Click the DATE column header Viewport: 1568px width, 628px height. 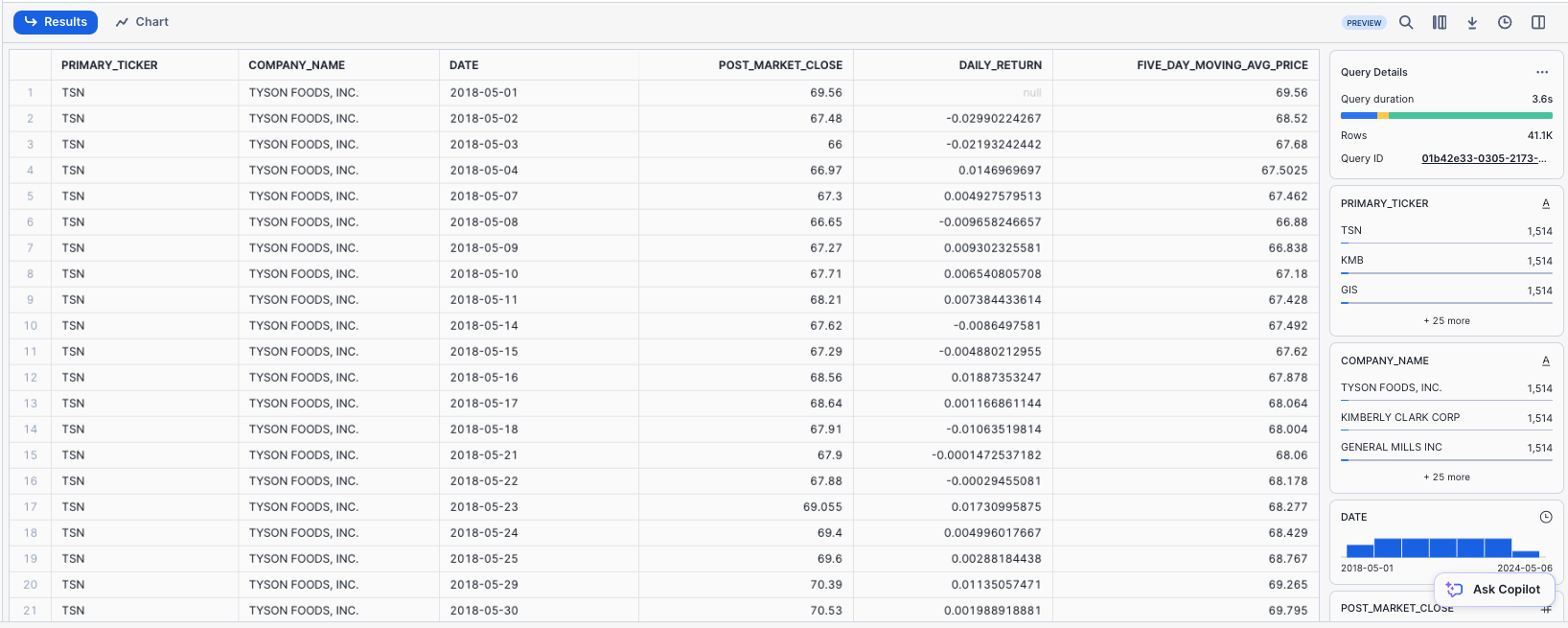pyautogui.click(x=539, y=65)
